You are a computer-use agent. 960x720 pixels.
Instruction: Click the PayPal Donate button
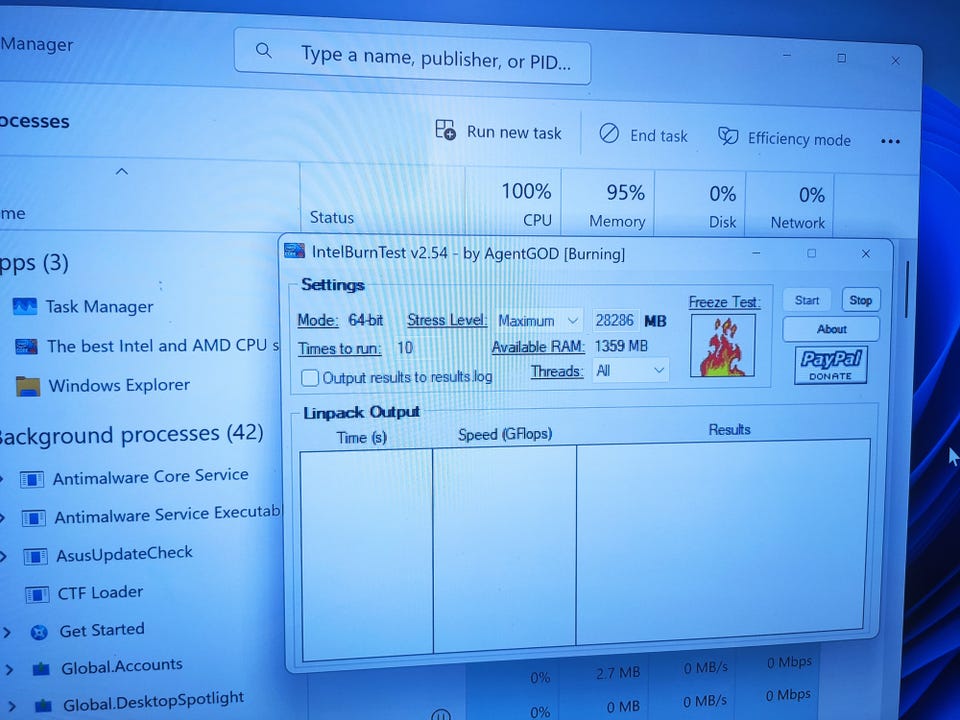(x=831, y=365)
